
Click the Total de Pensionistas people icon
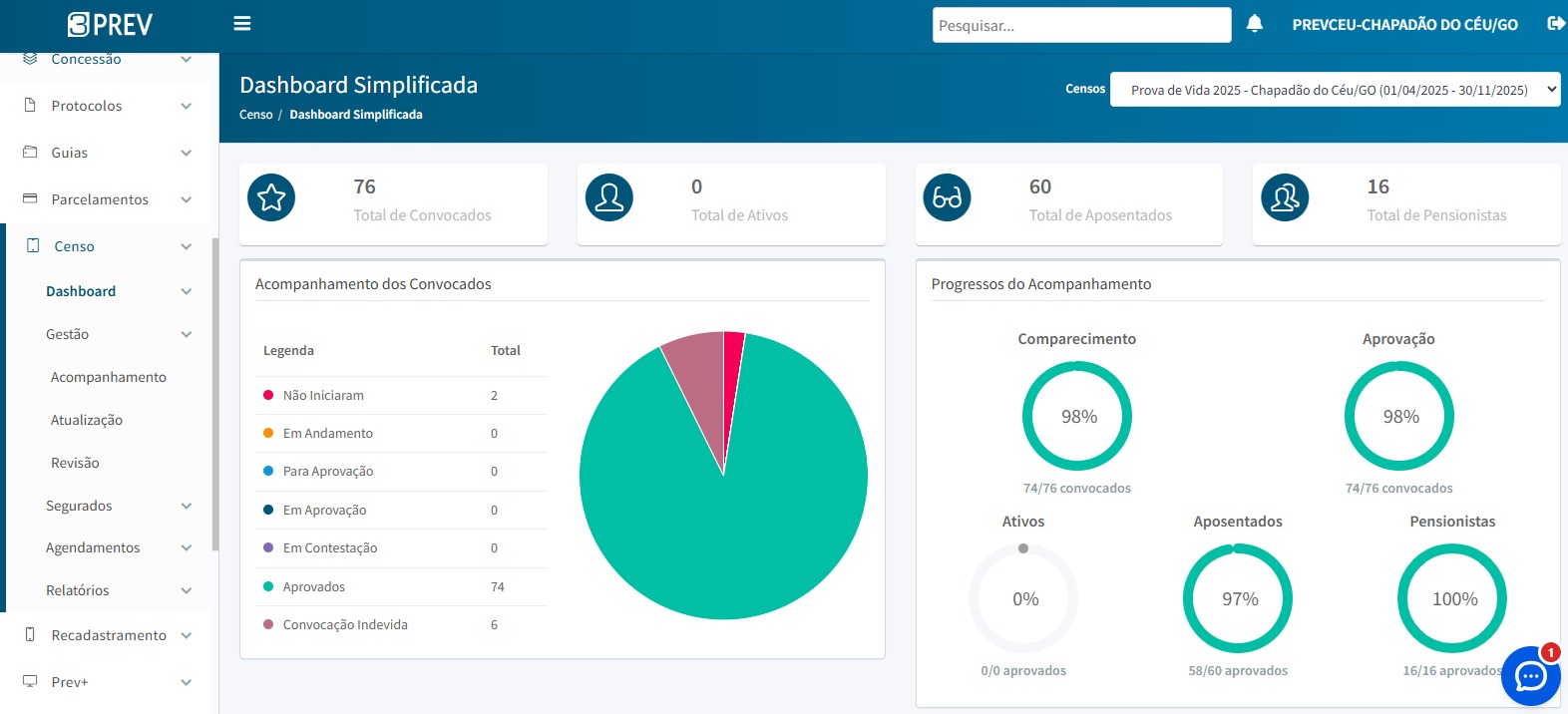pos(1285,197)
